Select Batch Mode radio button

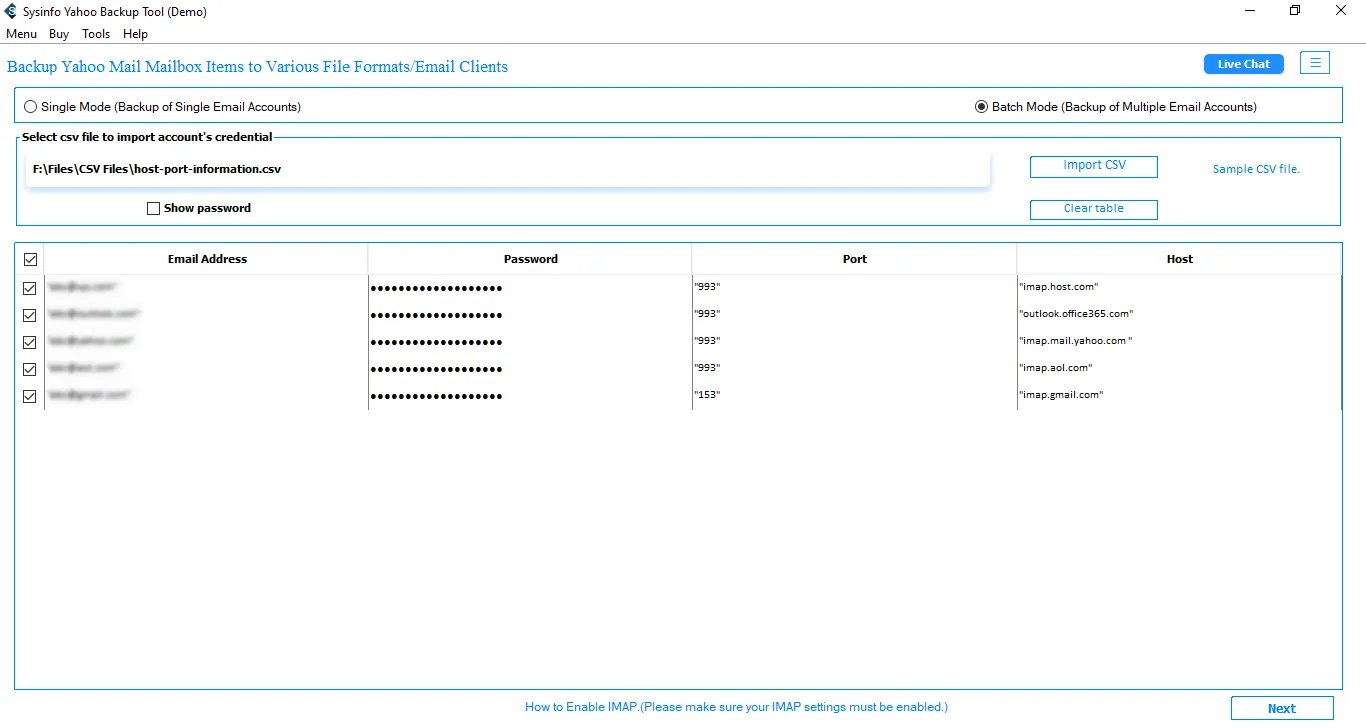[981, 107]
